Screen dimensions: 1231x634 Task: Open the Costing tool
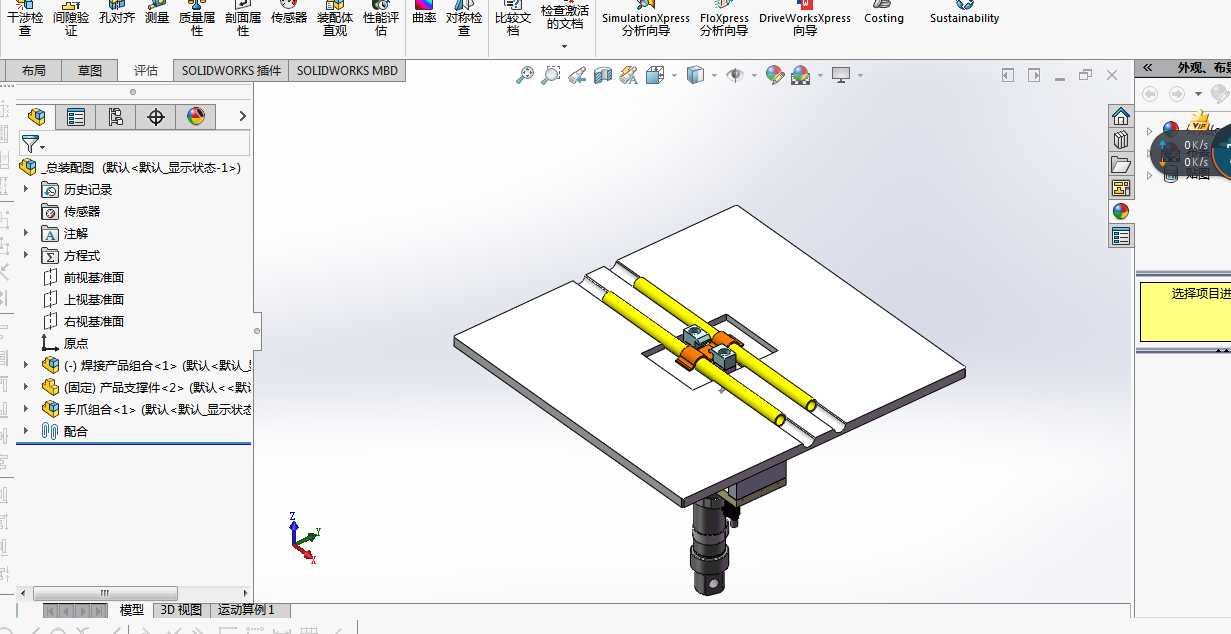pyautogui.click(x=884, y=13)
